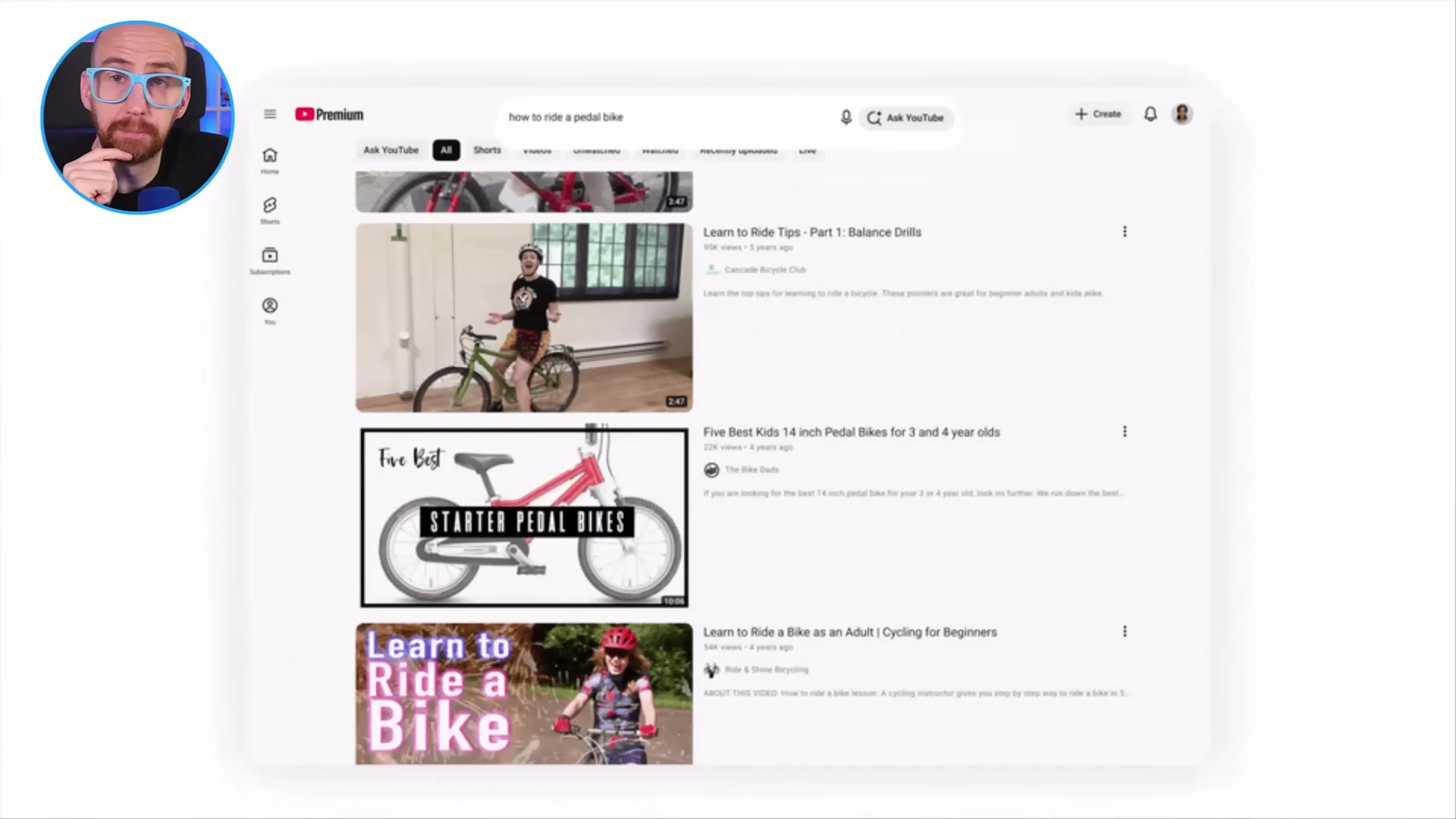Open title 'Learn to Ride a Bike as an Adult'

(x=850, y=632)
